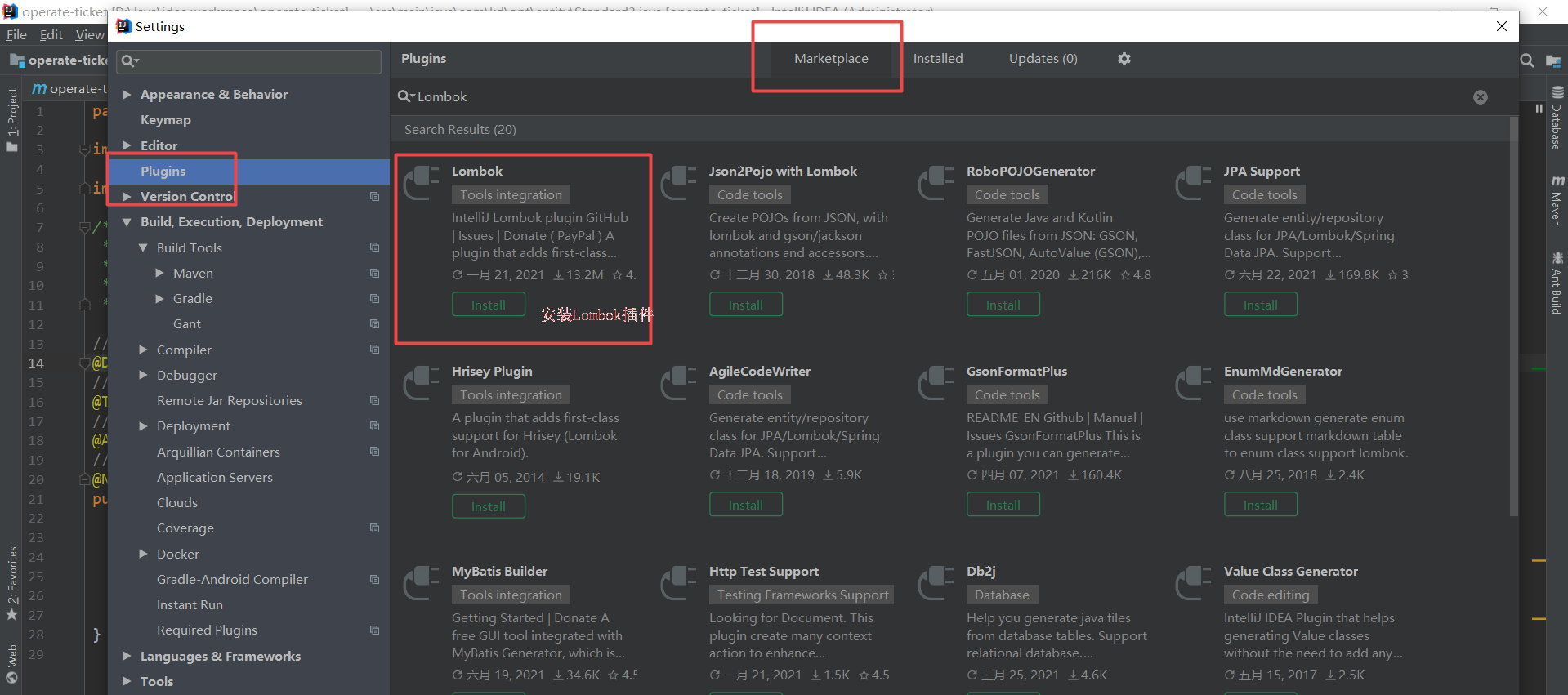Expand the Tools settings node
Screen dimensions: 1568x695
tap(127, 681)
